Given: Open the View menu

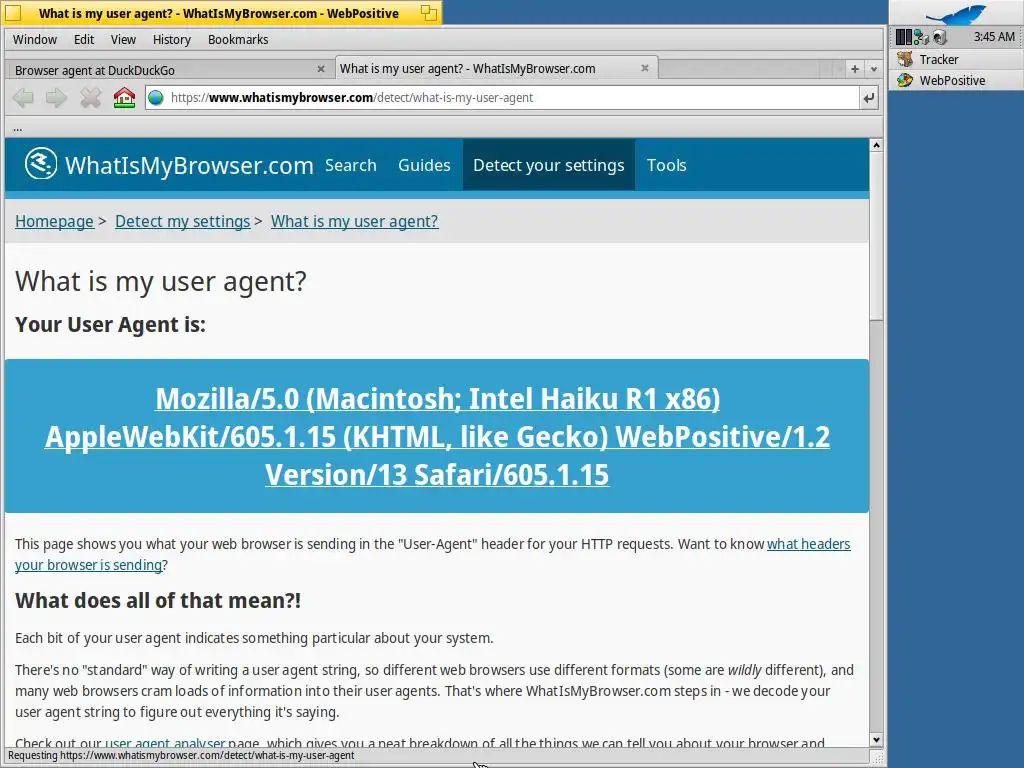Looking at the screenshot, I should click(123, 39).
